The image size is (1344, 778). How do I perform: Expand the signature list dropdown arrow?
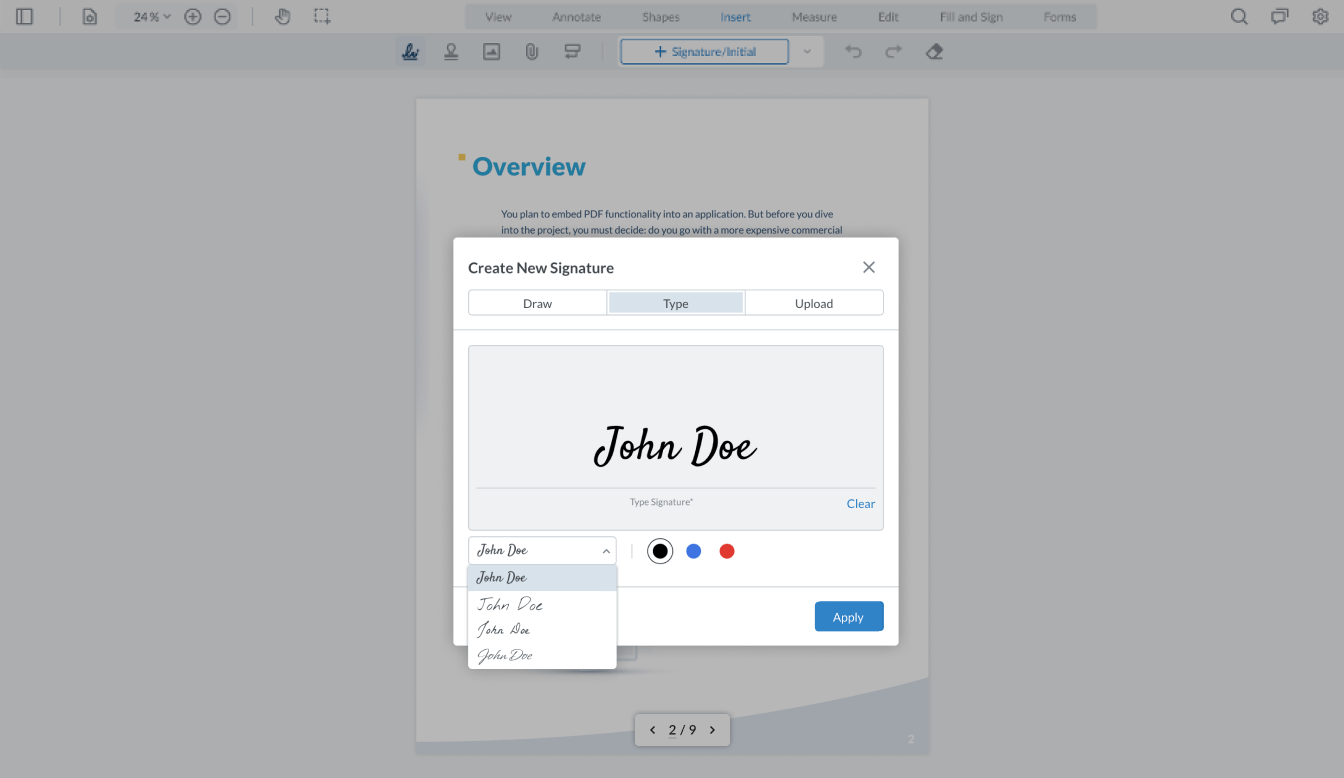807,52
